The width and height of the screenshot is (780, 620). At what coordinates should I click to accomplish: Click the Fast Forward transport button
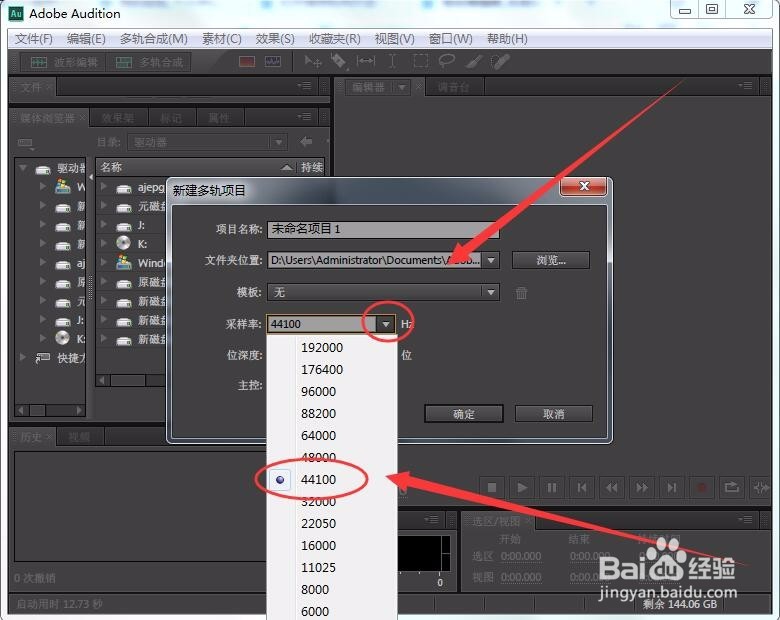pyautogui.click(x=642, y=487)
